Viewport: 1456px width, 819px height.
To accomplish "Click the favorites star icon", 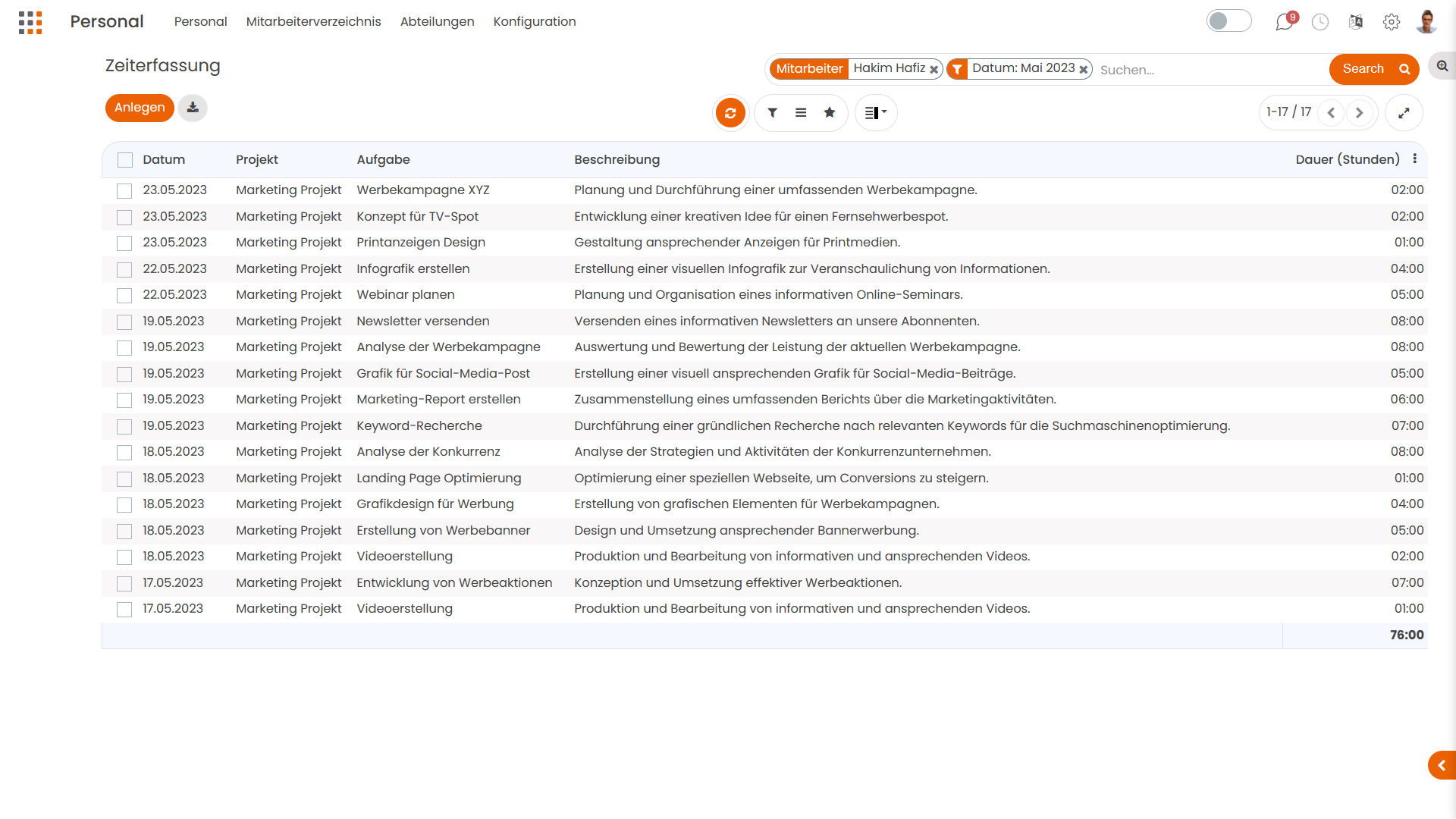I will [x=830, y=113].
